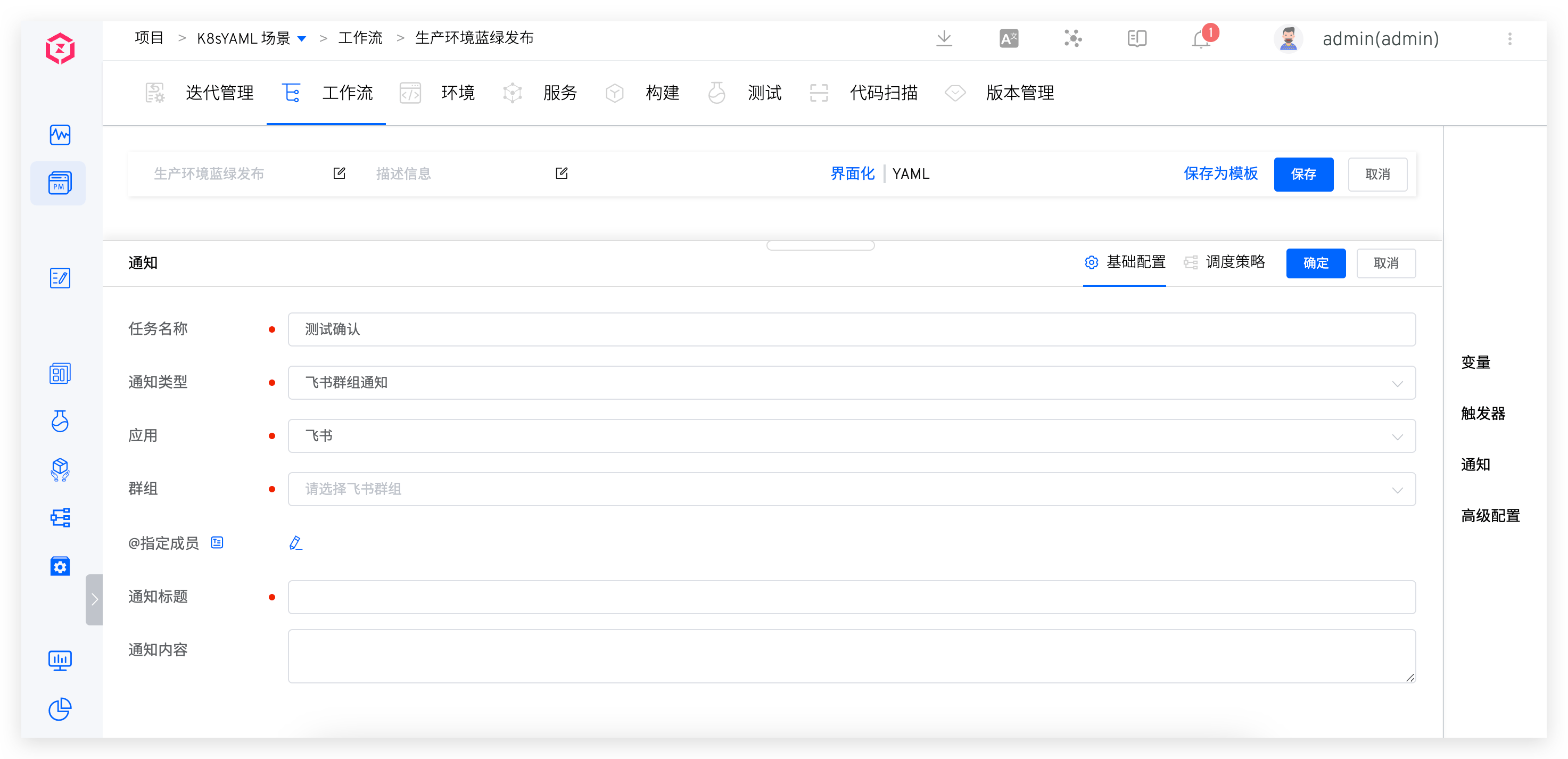Switch the editor view to YAML
The image size is (1568, 759).
tap(911, 174)
